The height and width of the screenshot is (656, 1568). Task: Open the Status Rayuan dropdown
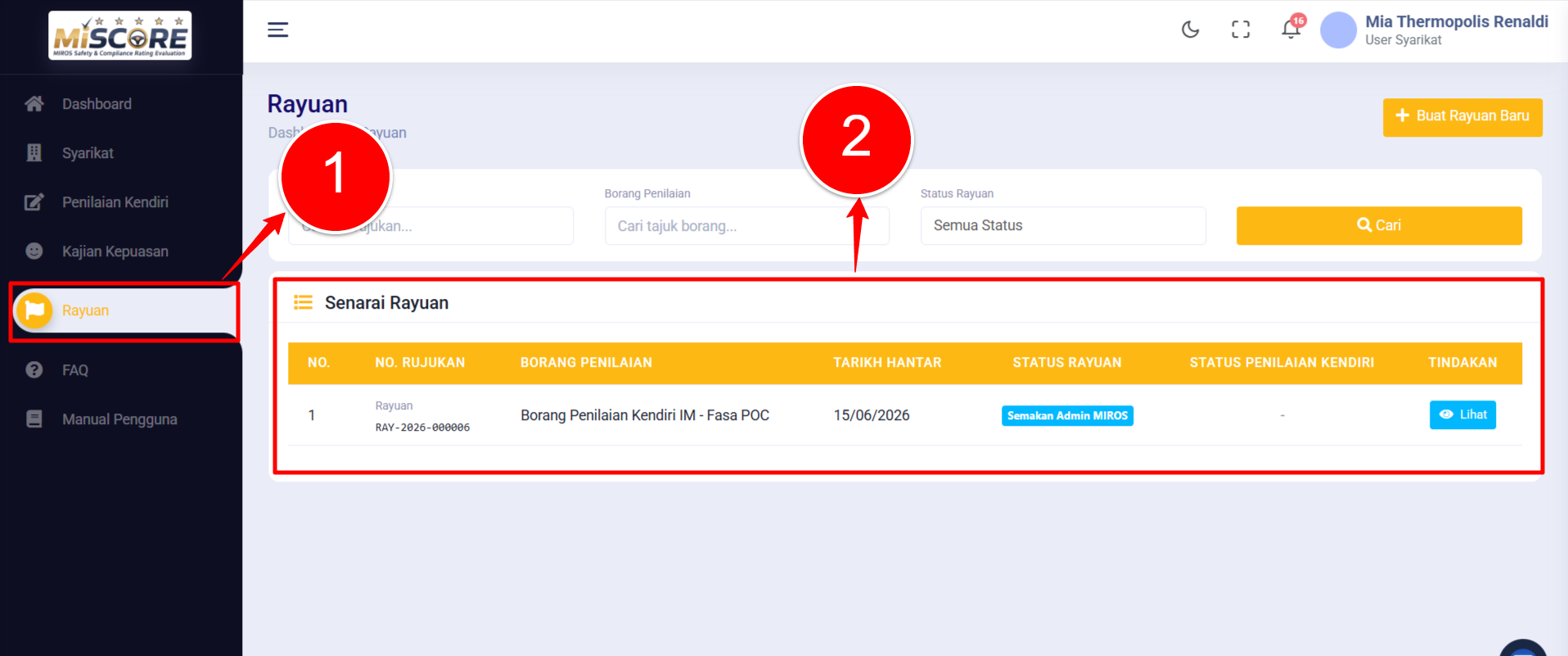[1063, 226]
